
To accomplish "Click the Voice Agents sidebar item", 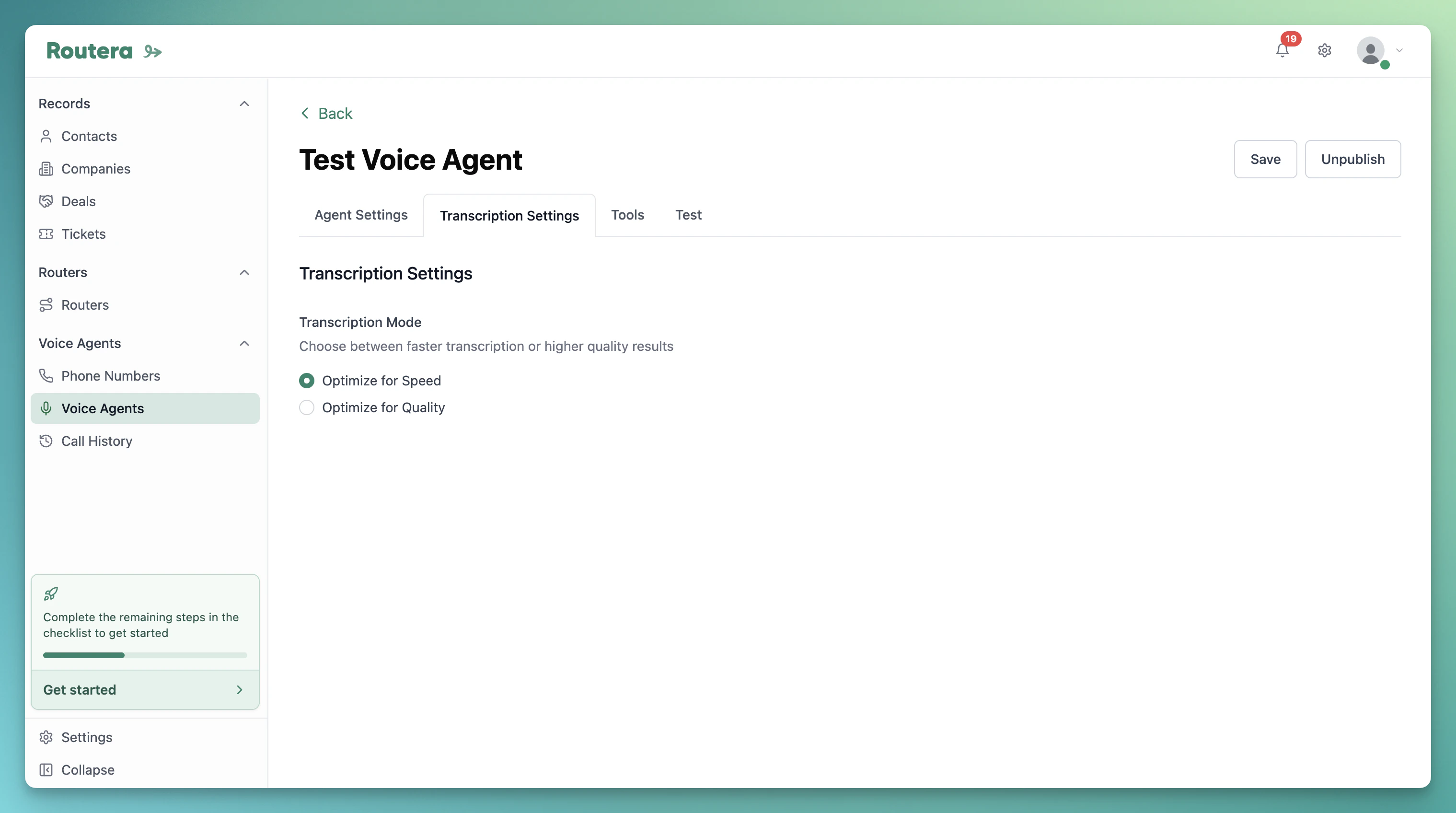I will pyautogui.click(x=145, y=408).
